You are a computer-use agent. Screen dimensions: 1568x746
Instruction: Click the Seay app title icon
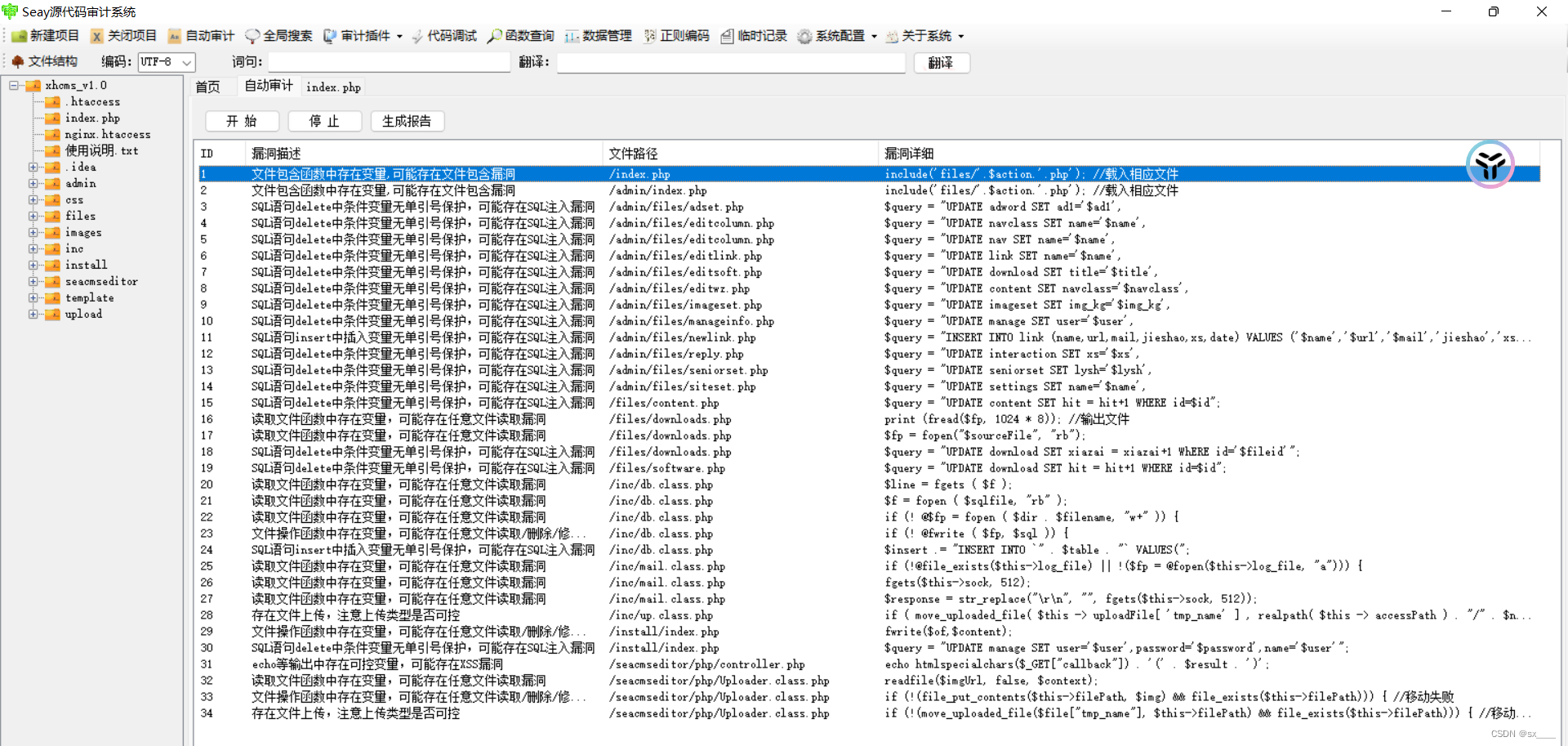[x=10, y=11]
